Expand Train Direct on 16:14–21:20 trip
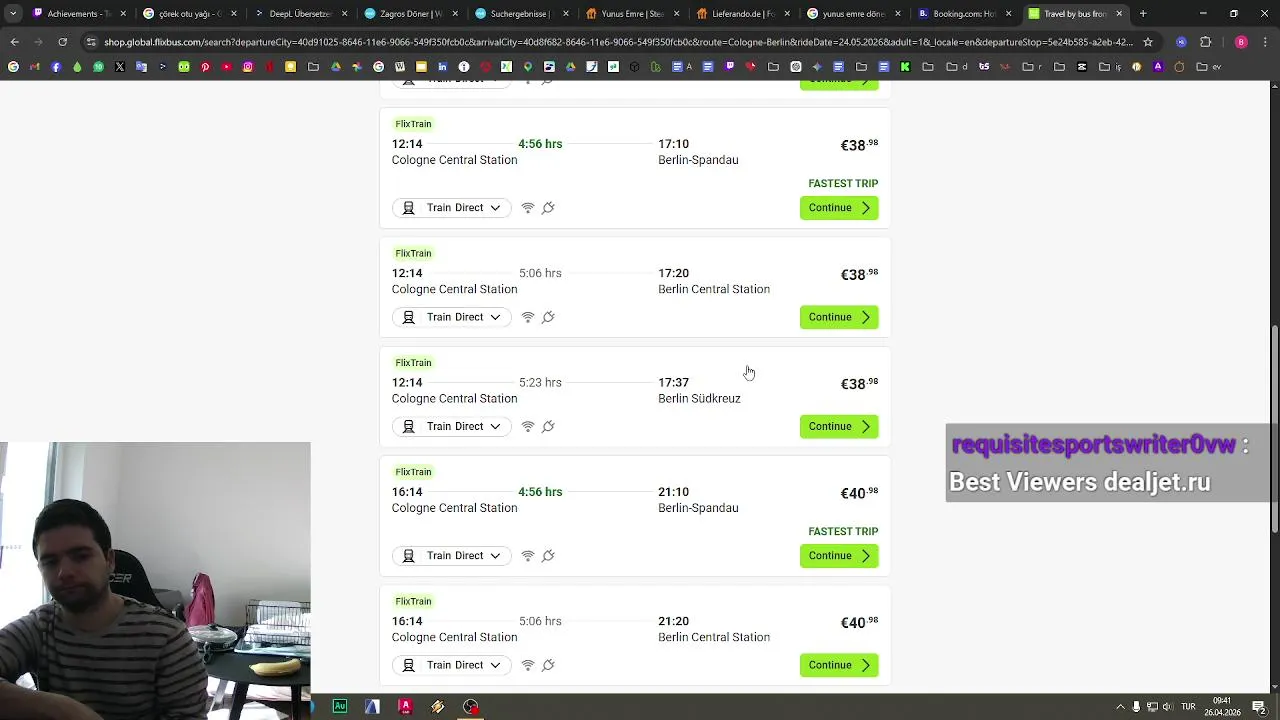The height and width of the screenshot is (720, 1280). (x=452, y=665)
